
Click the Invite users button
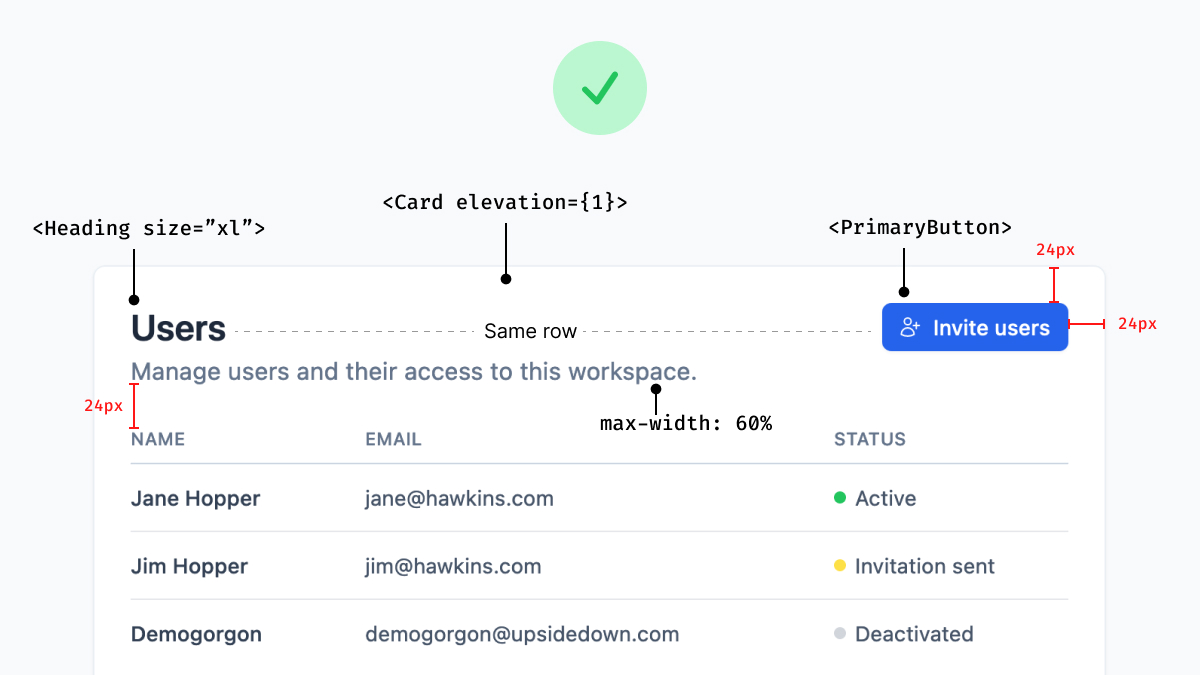pos(975,327)
